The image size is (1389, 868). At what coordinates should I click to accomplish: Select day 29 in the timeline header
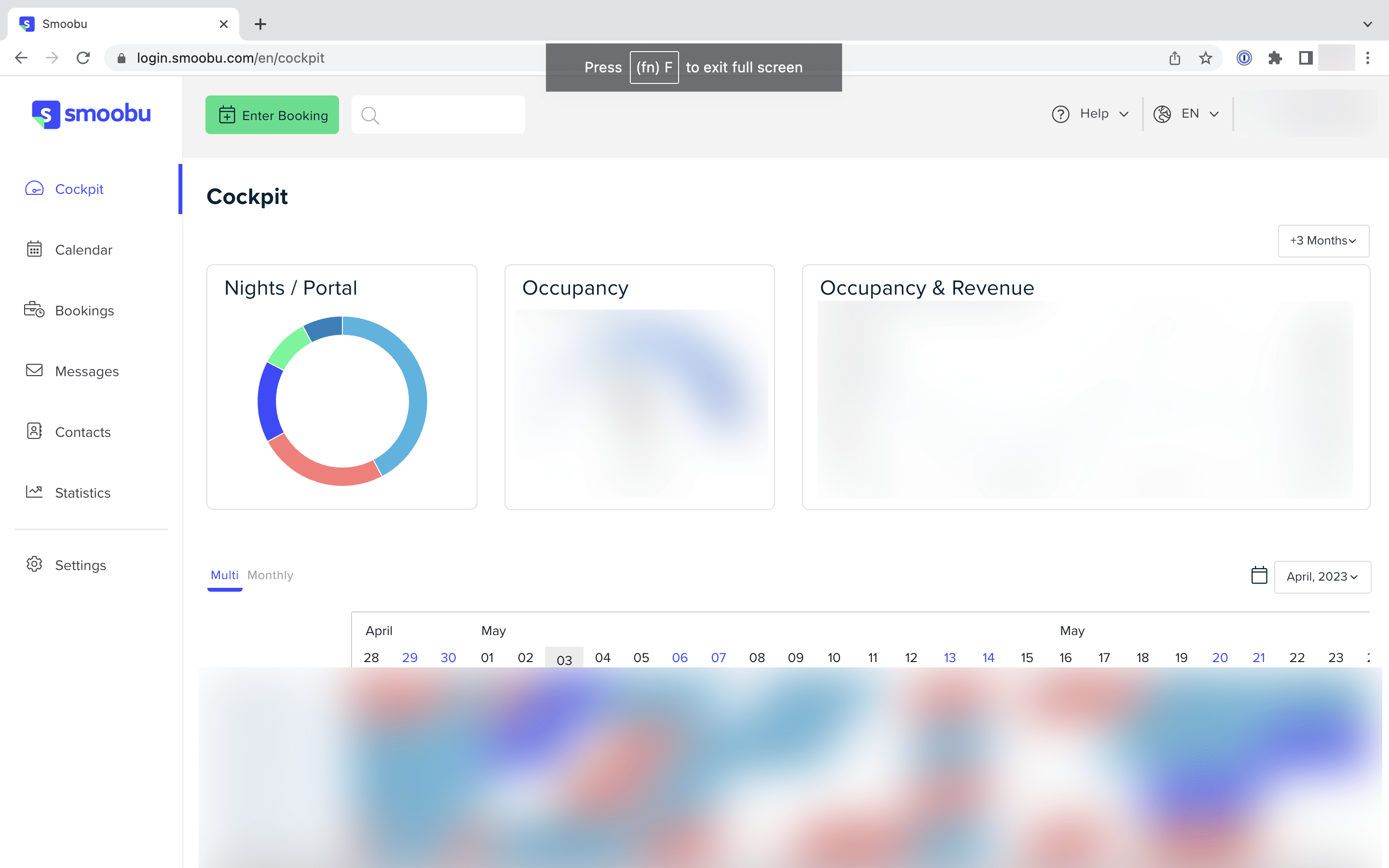[x=410, y=657]
